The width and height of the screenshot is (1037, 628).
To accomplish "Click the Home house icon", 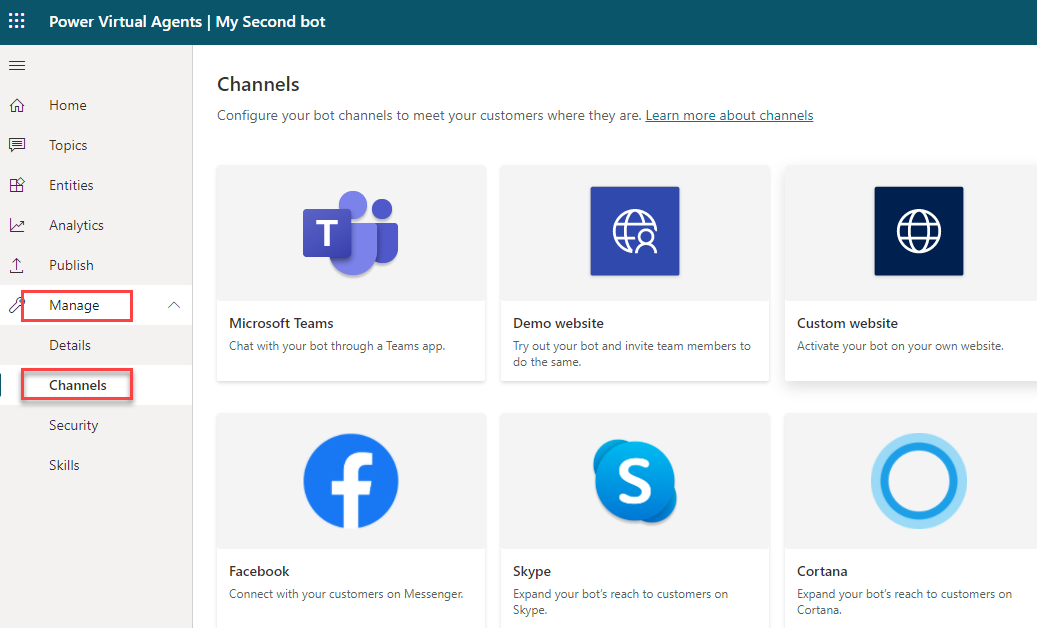I will (17, 105).
